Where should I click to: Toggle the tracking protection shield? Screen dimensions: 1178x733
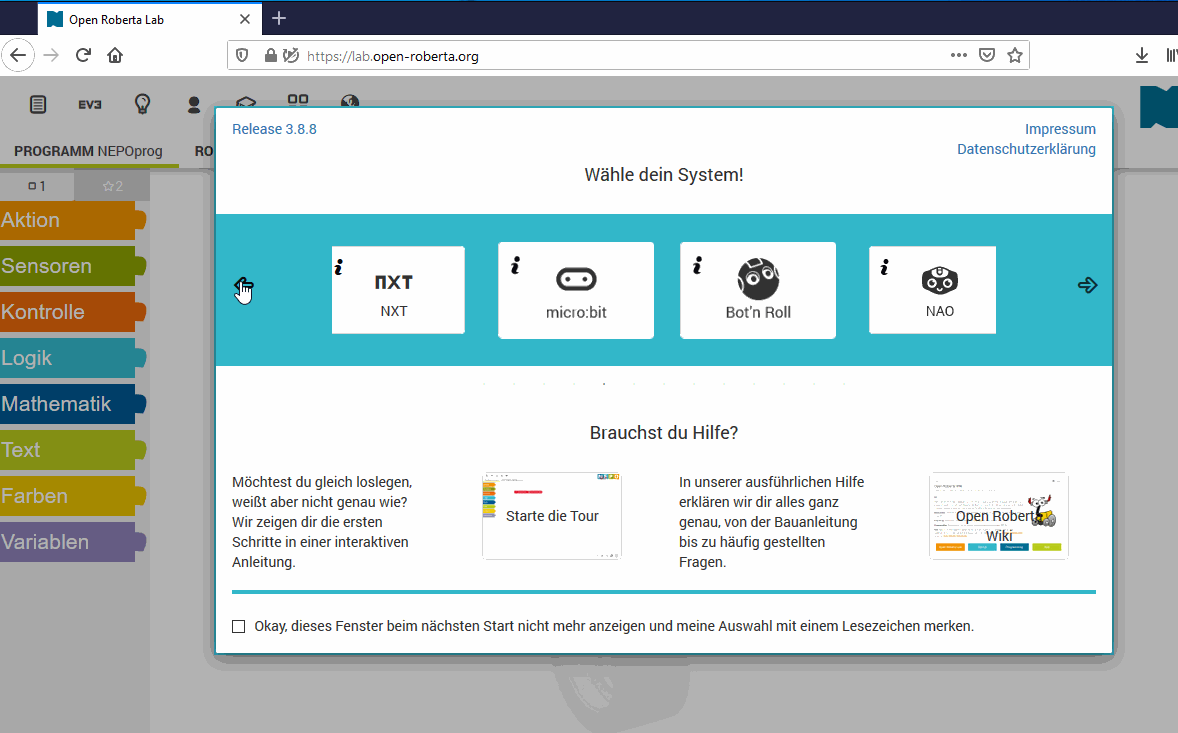[242, 55]
